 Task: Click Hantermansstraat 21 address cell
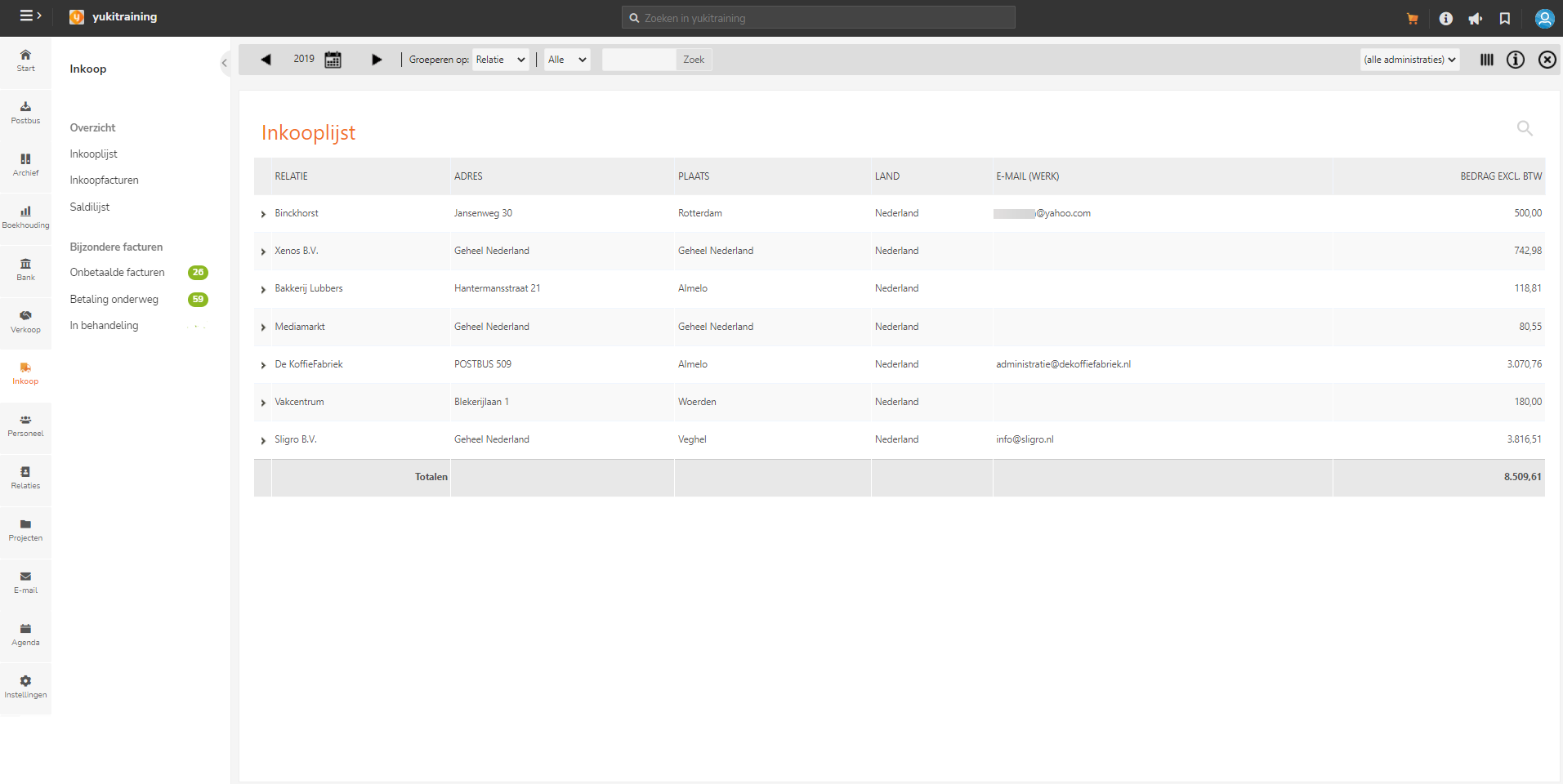498,288
